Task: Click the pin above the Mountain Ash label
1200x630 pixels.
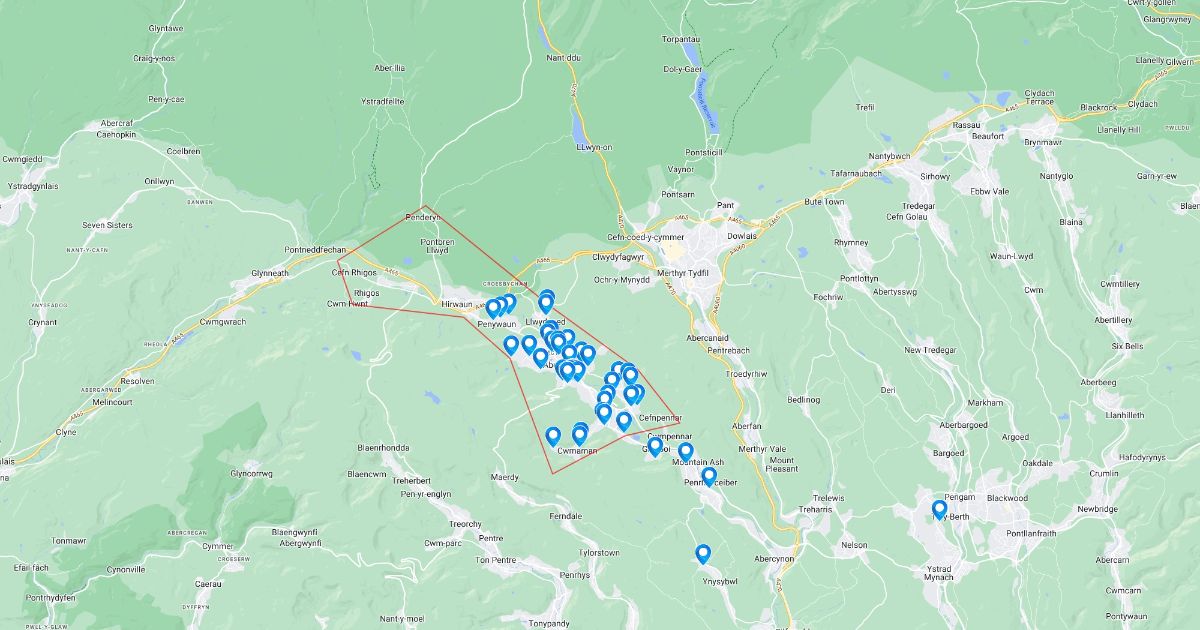Action: tap(685, 452)
